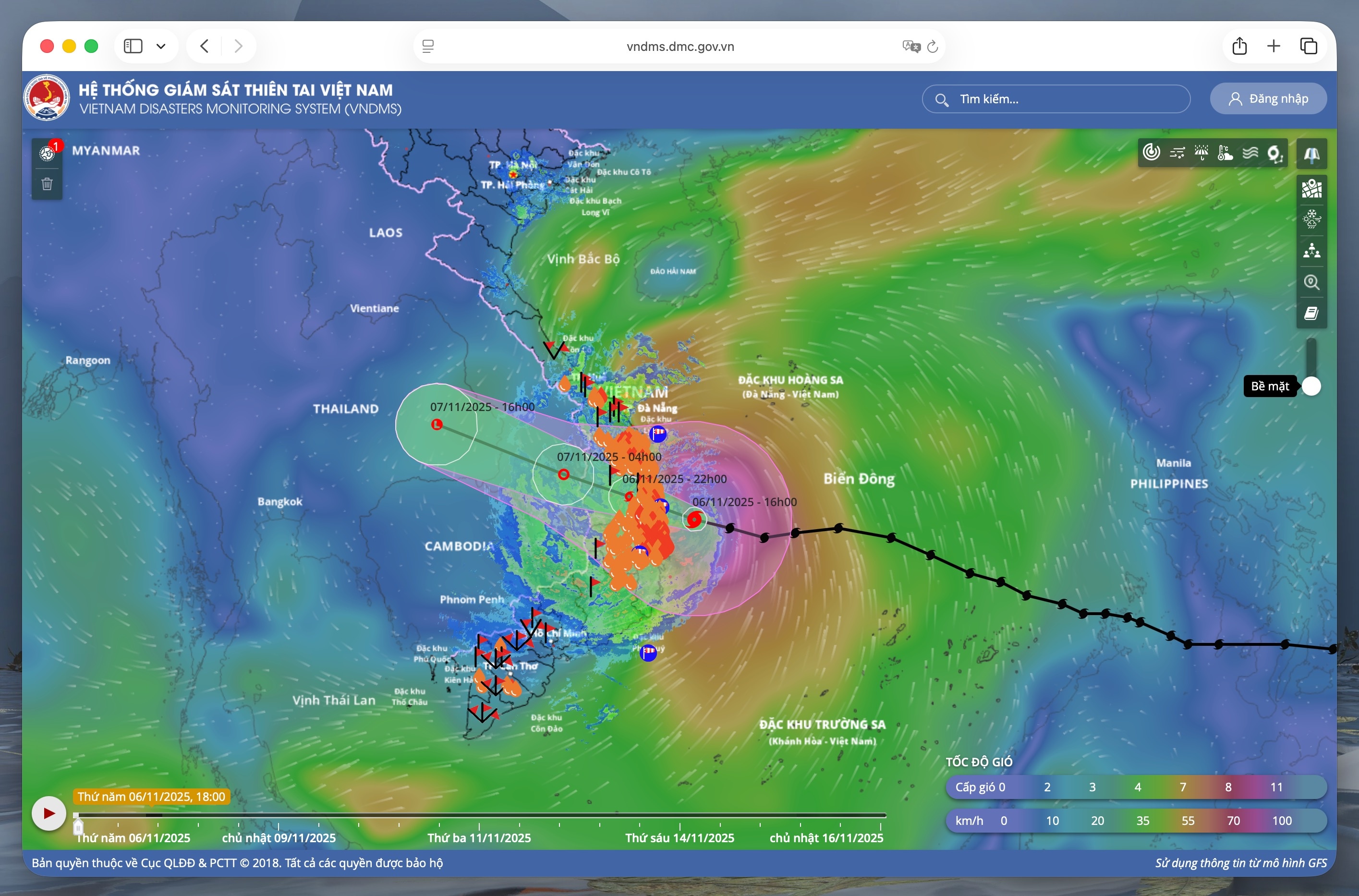
Task: Click the Đăng nhập login button
Action: tap(1268, 99)
